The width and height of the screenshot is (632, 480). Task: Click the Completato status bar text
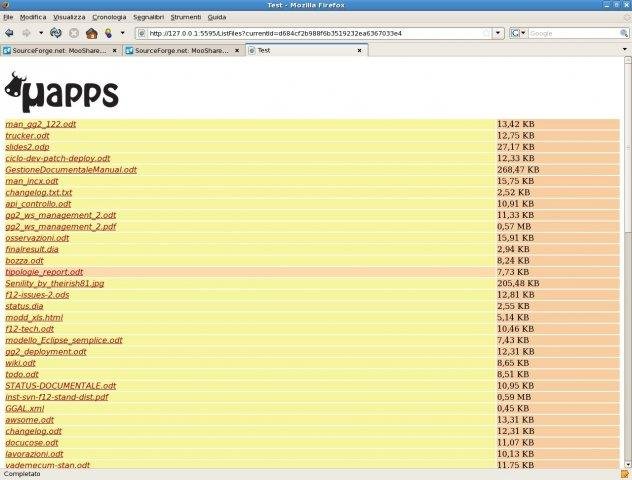click(22, 474)
